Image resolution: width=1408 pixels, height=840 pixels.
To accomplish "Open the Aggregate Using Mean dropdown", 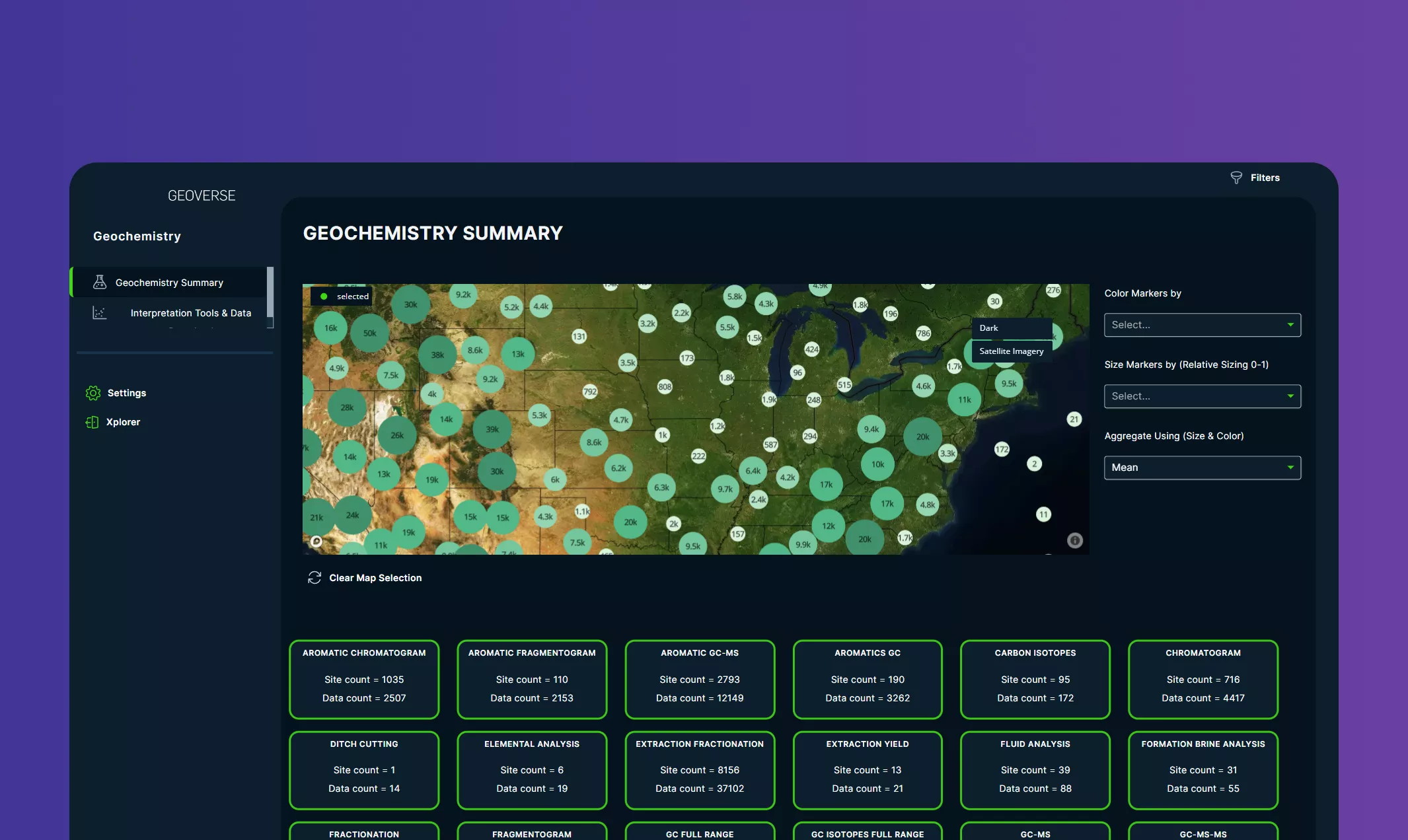I will pyautogui.click(x=1202, y=468).
